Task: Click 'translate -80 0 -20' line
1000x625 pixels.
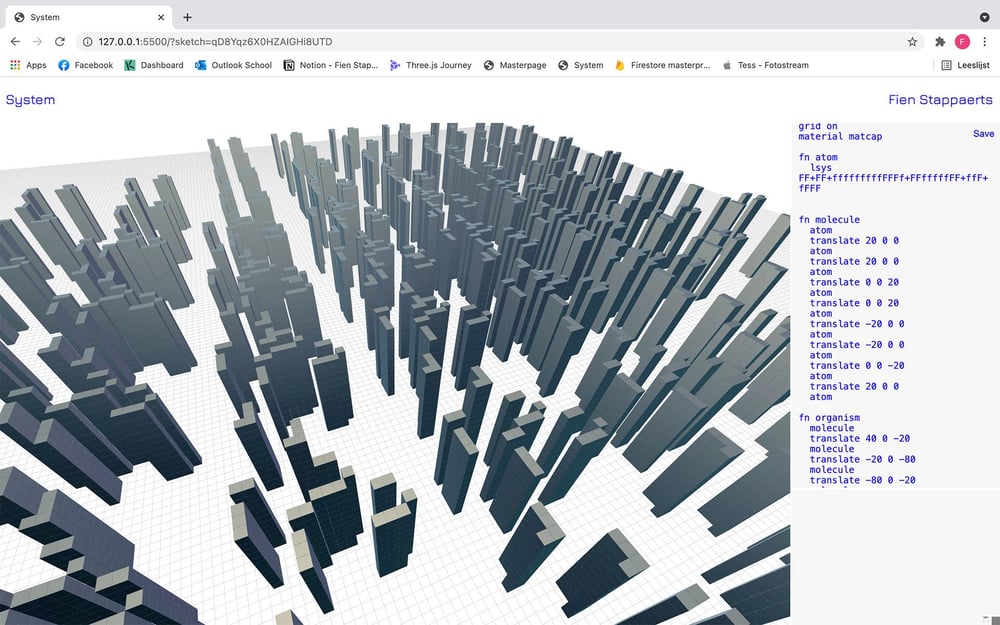Action: pos(863,480)
